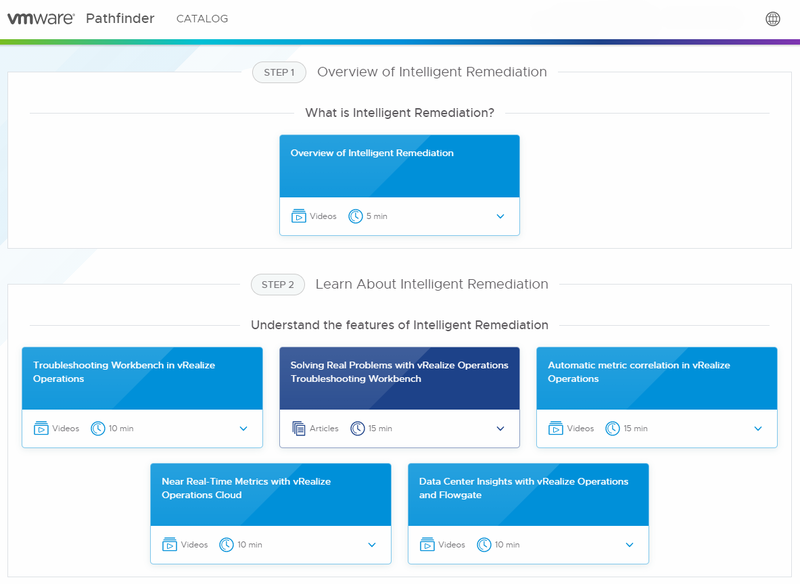Open Data Center Insights with Flowgate title
The height and width of the screenshot is (584, 800).
coord(523,488)
